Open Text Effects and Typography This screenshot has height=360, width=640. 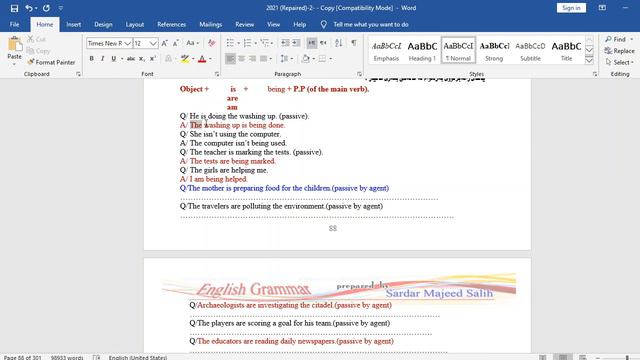point(168,59)
